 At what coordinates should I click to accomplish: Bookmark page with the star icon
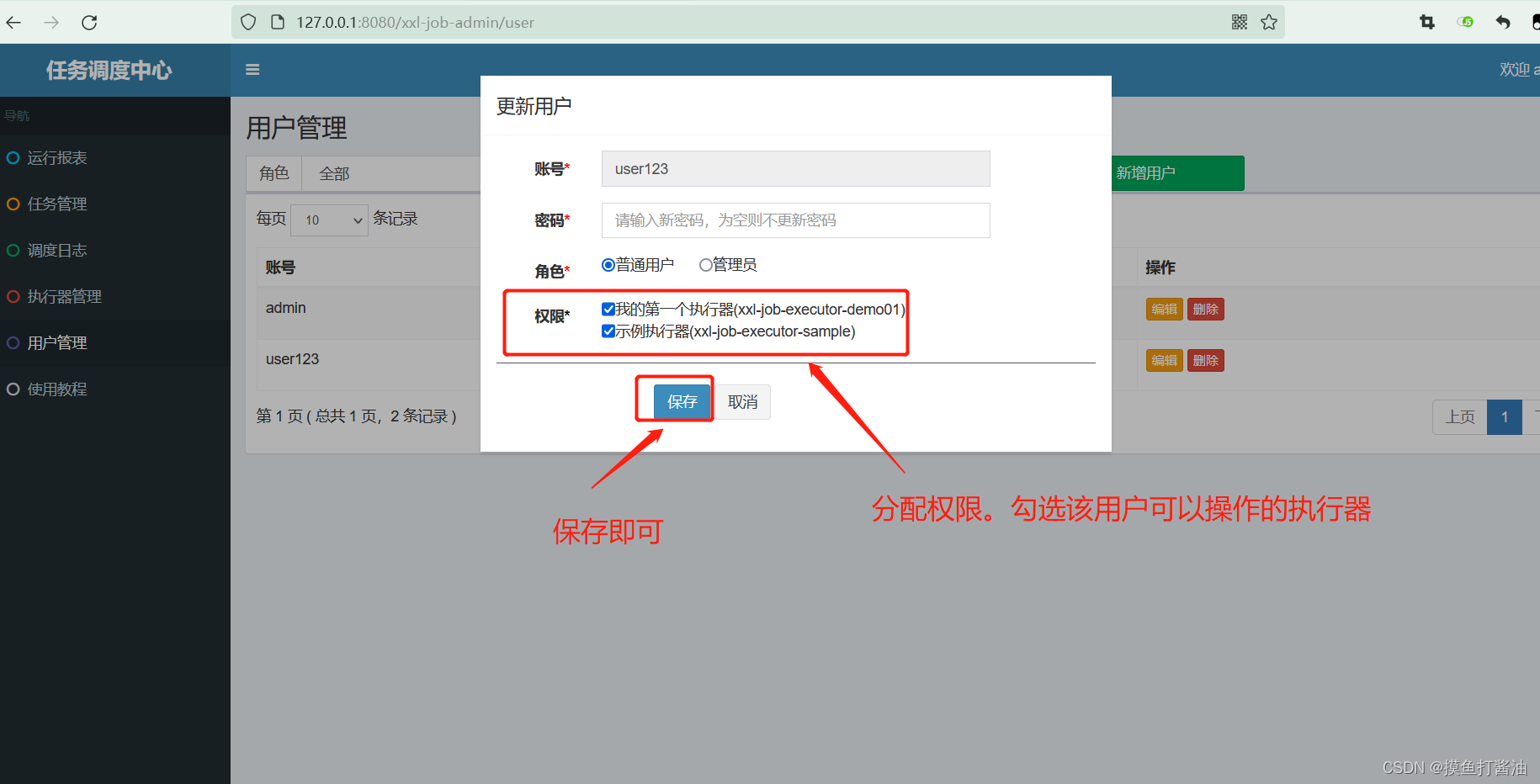click(x=1269, y=22)
